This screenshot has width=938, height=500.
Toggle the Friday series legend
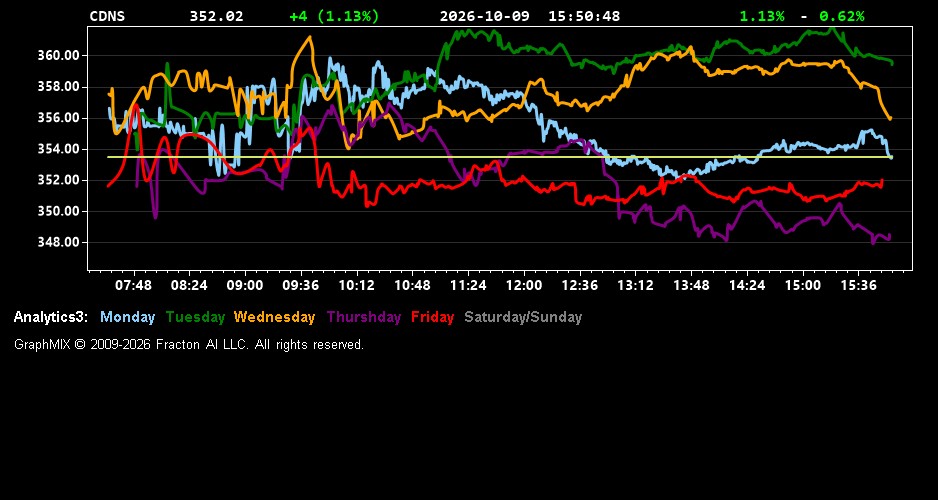(x=433, y=318)
